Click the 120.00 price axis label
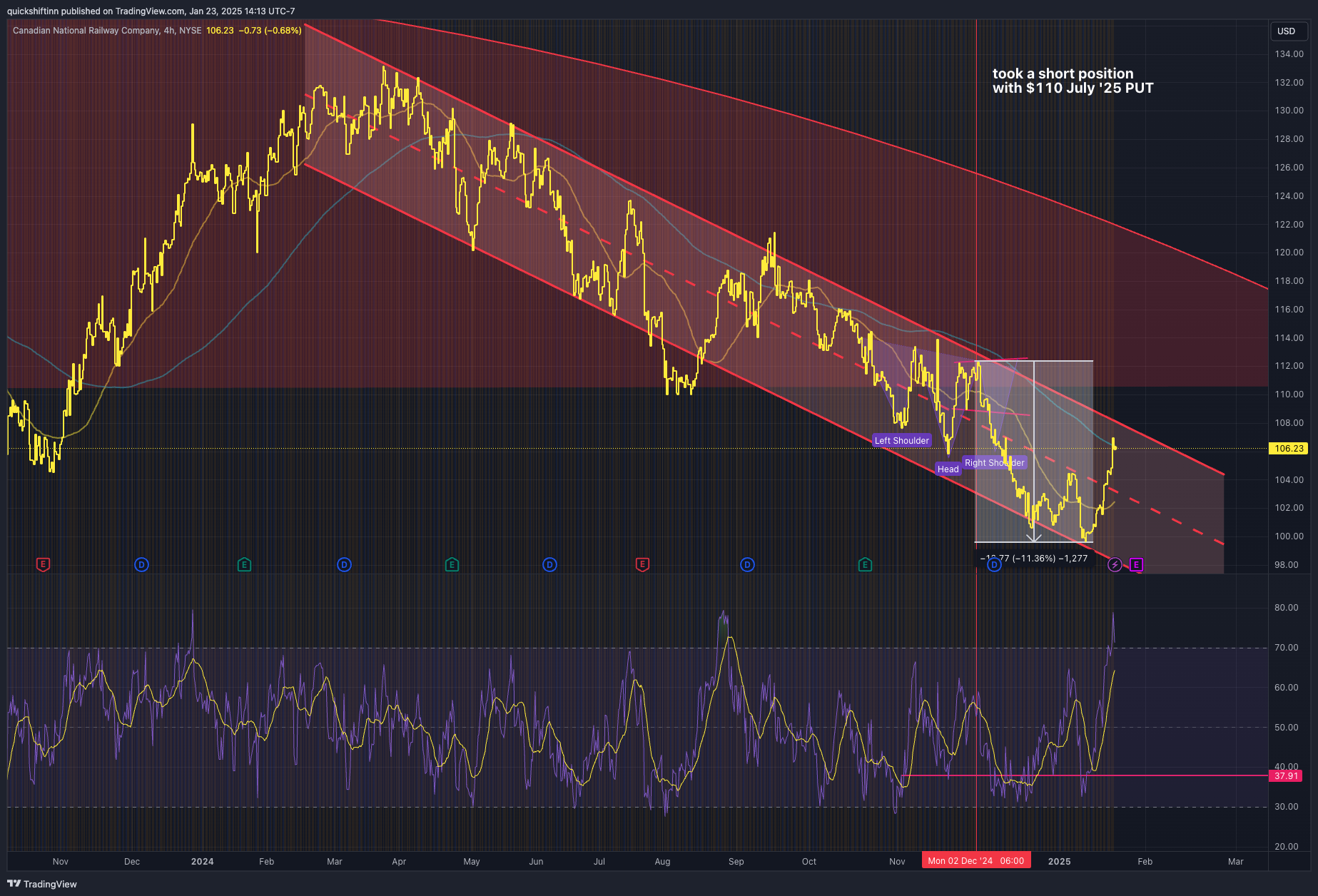The image size is (1318, 896). point(1289,253)
